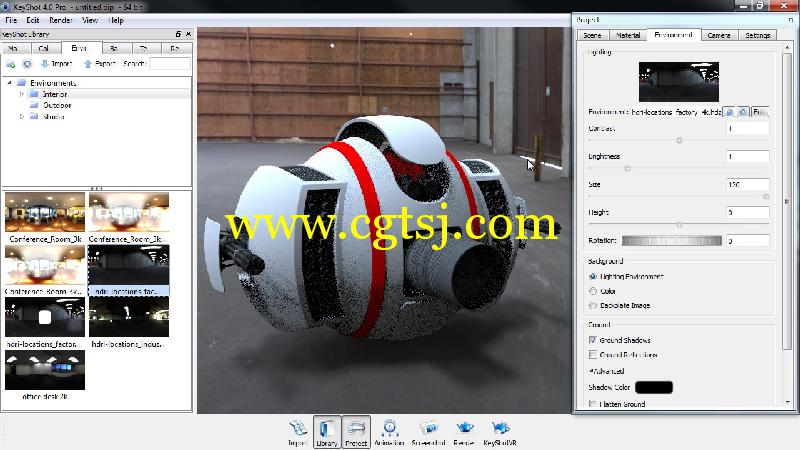The height and width of the screenshot is (450, 800).
Task: Click the Contrast value field
Action: pyautogui.click(x=747, y=128)
